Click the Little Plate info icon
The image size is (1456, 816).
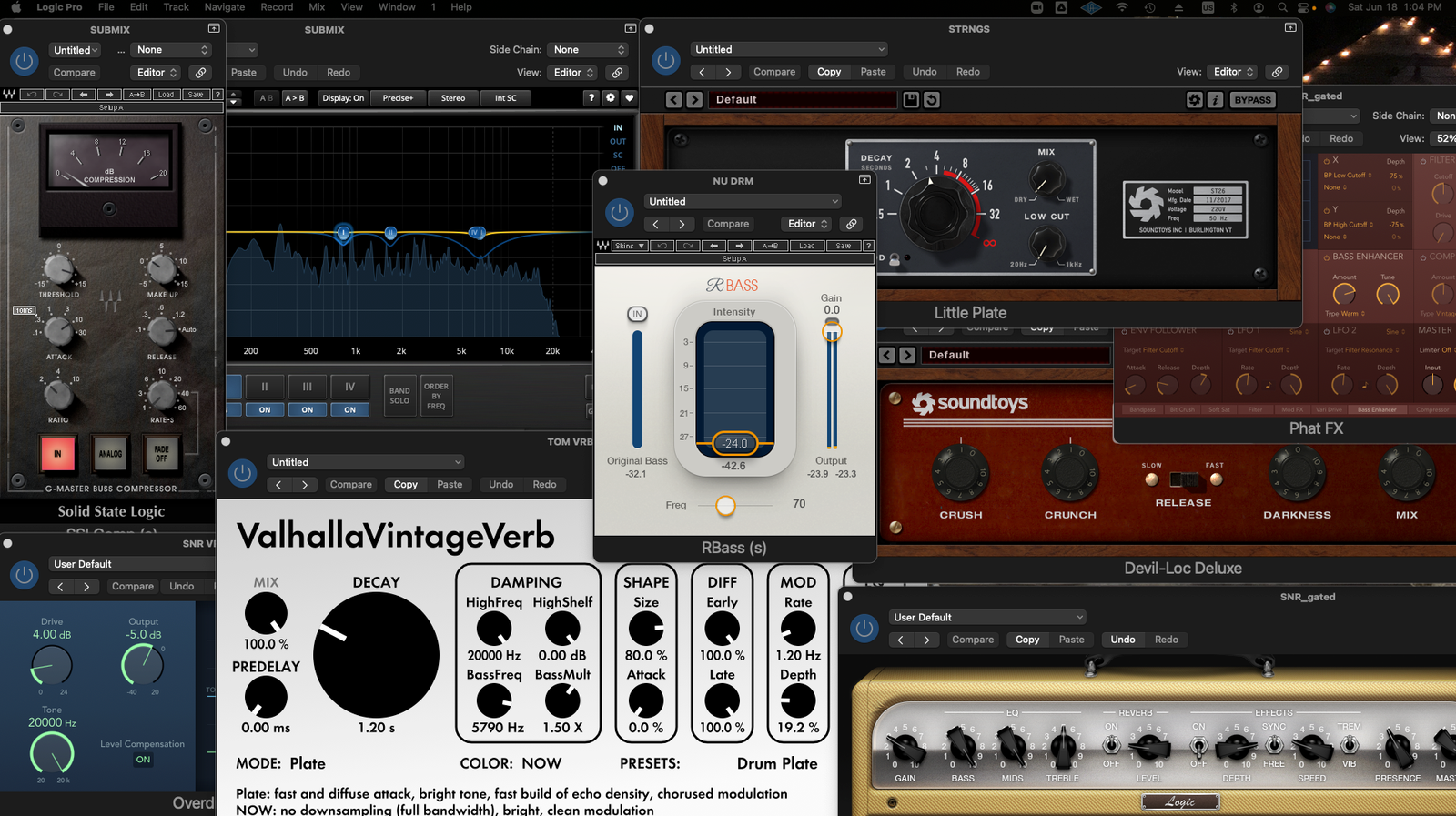point(1215,100)
